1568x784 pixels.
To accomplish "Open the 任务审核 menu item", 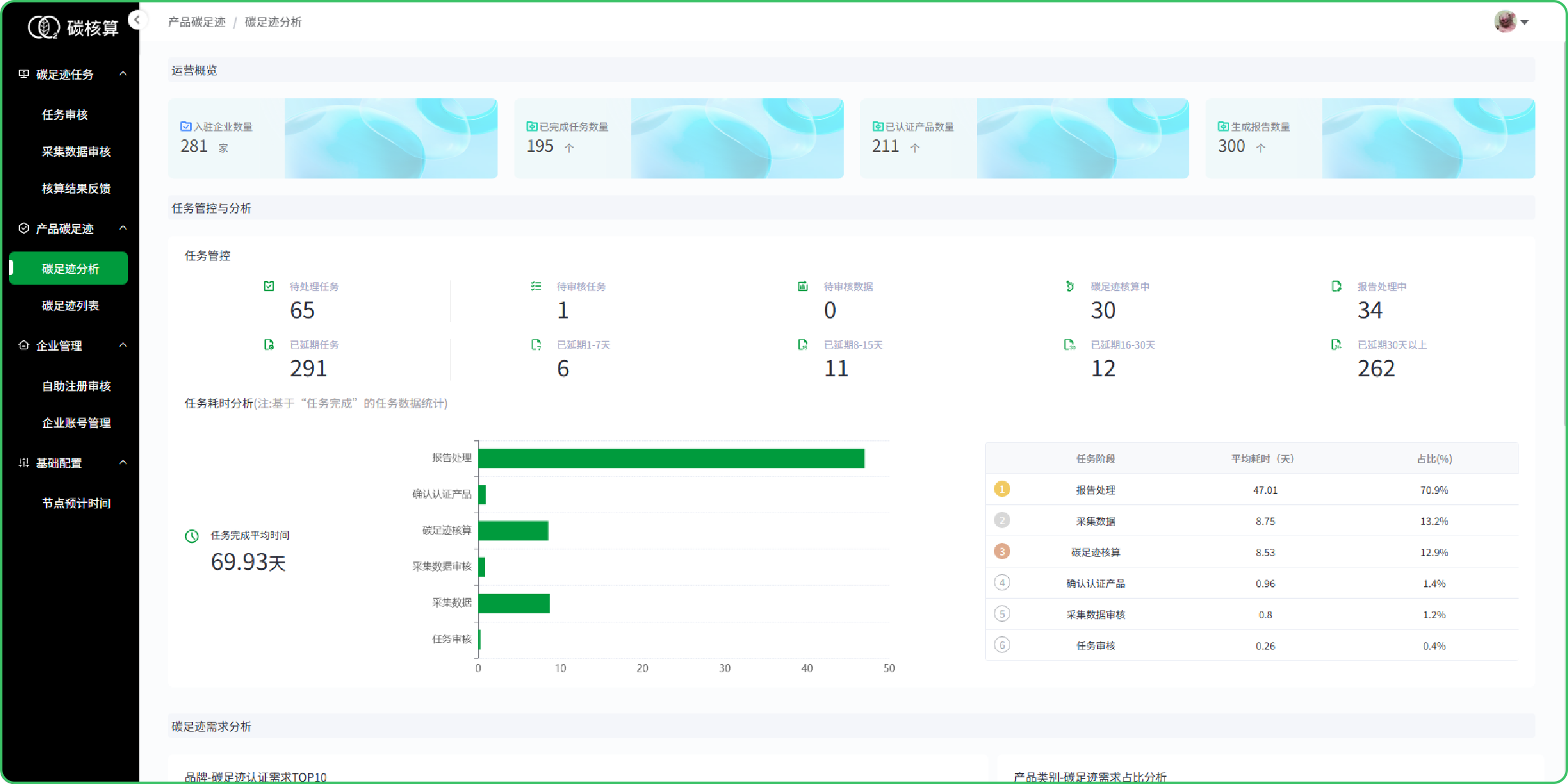I will (65, 115).
